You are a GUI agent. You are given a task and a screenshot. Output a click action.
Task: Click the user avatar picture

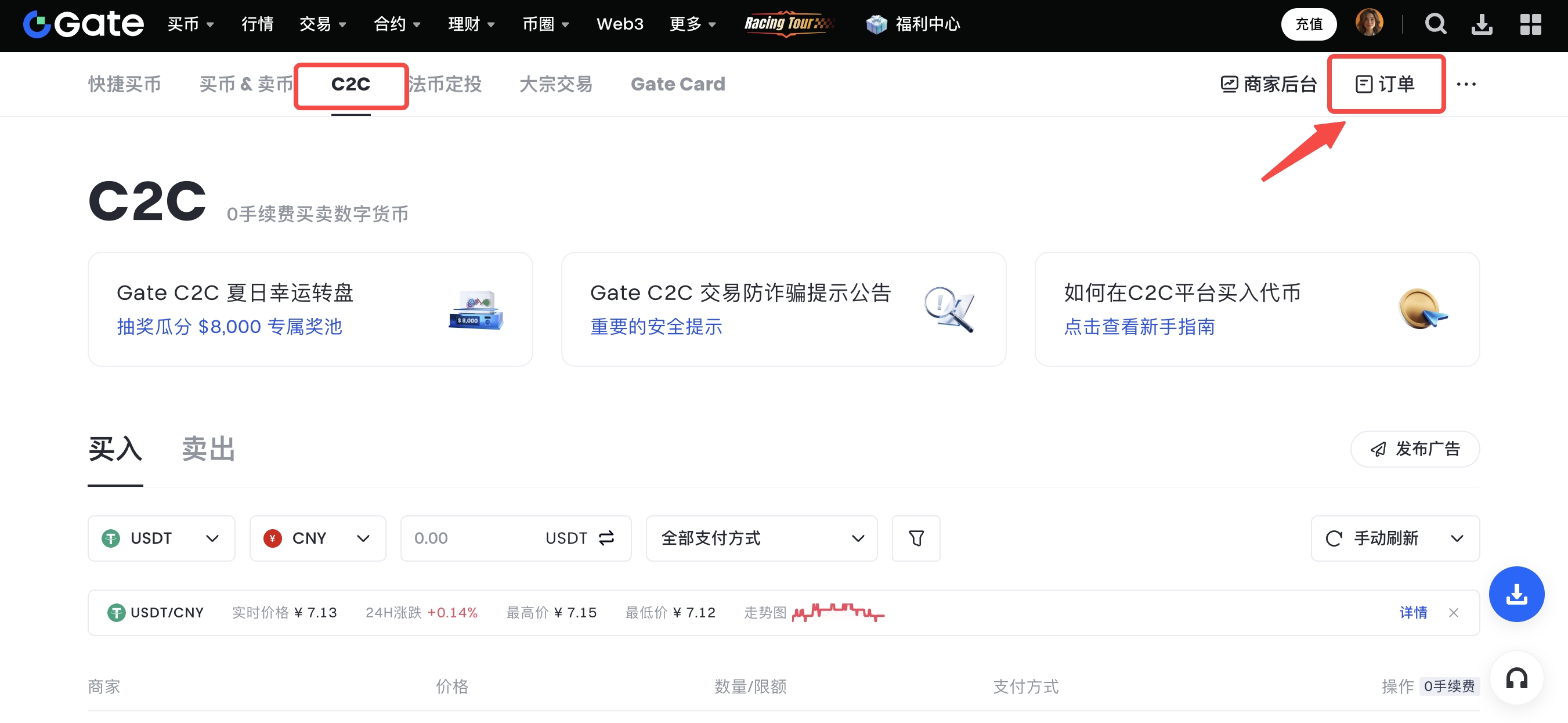click(1369, 23)
